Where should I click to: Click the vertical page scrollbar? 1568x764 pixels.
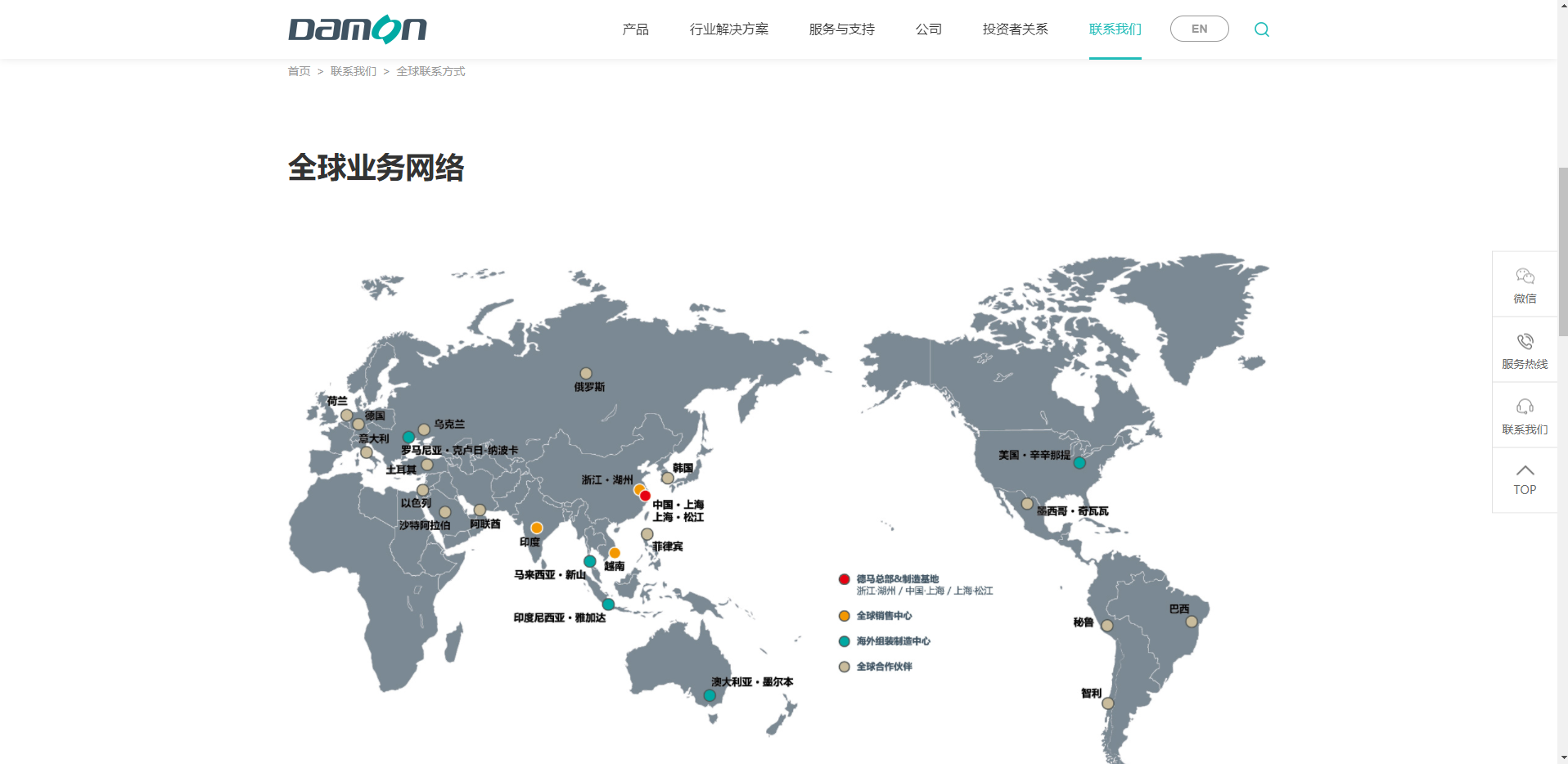1562,252
